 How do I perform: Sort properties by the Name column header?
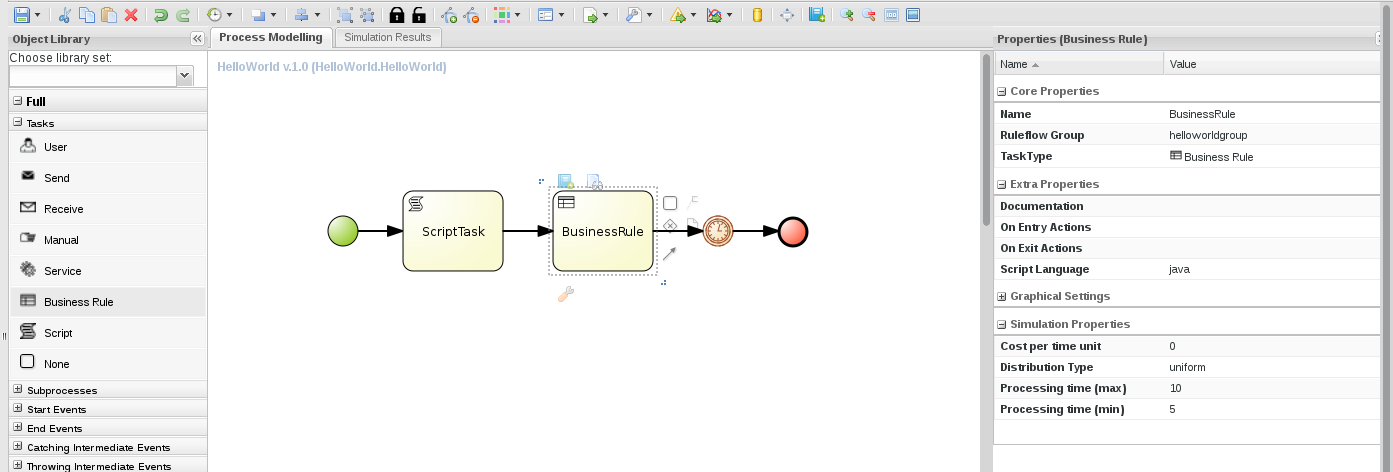1080,64
